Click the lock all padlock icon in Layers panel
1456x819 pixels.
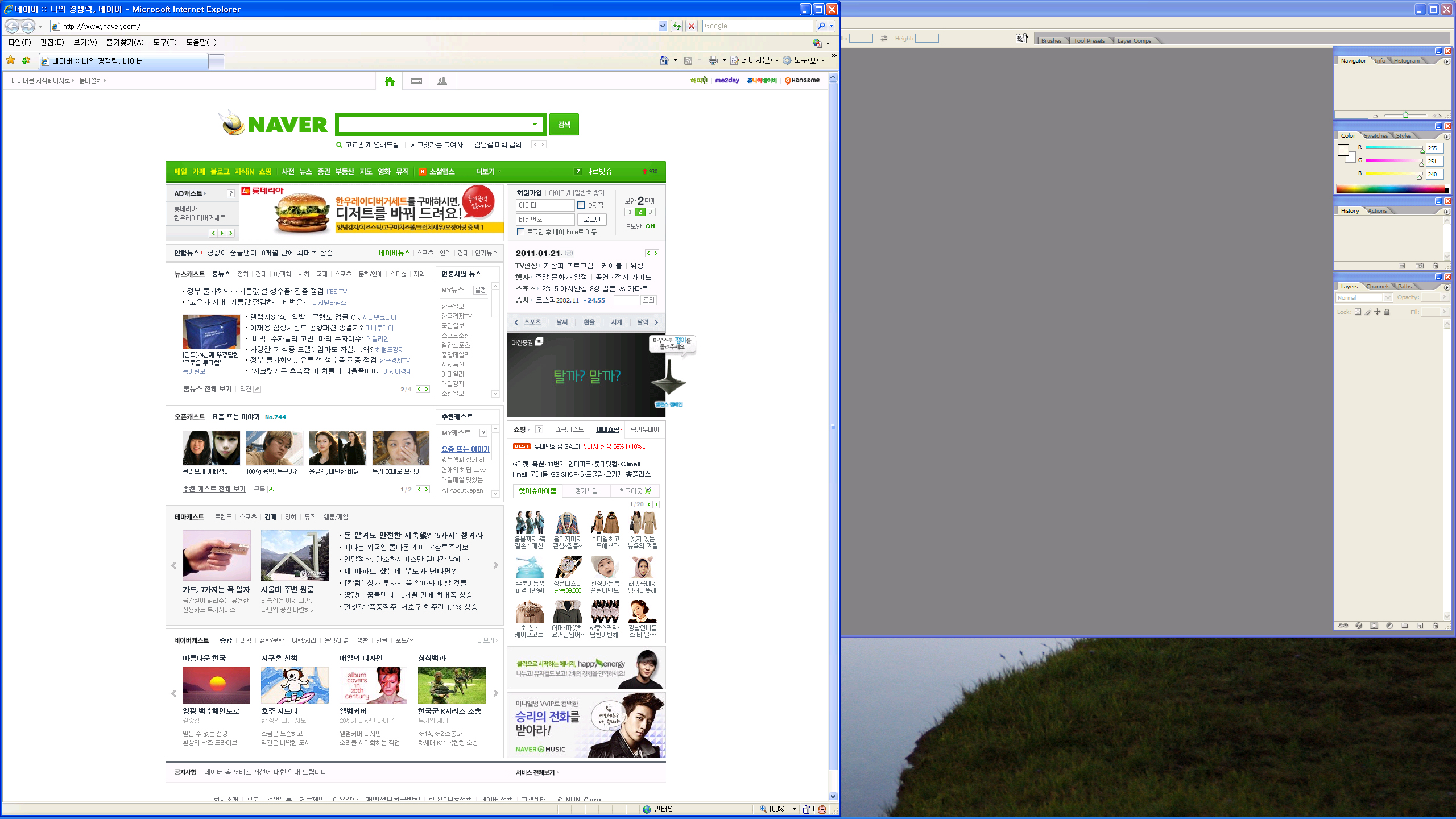tap(1387, 312)
